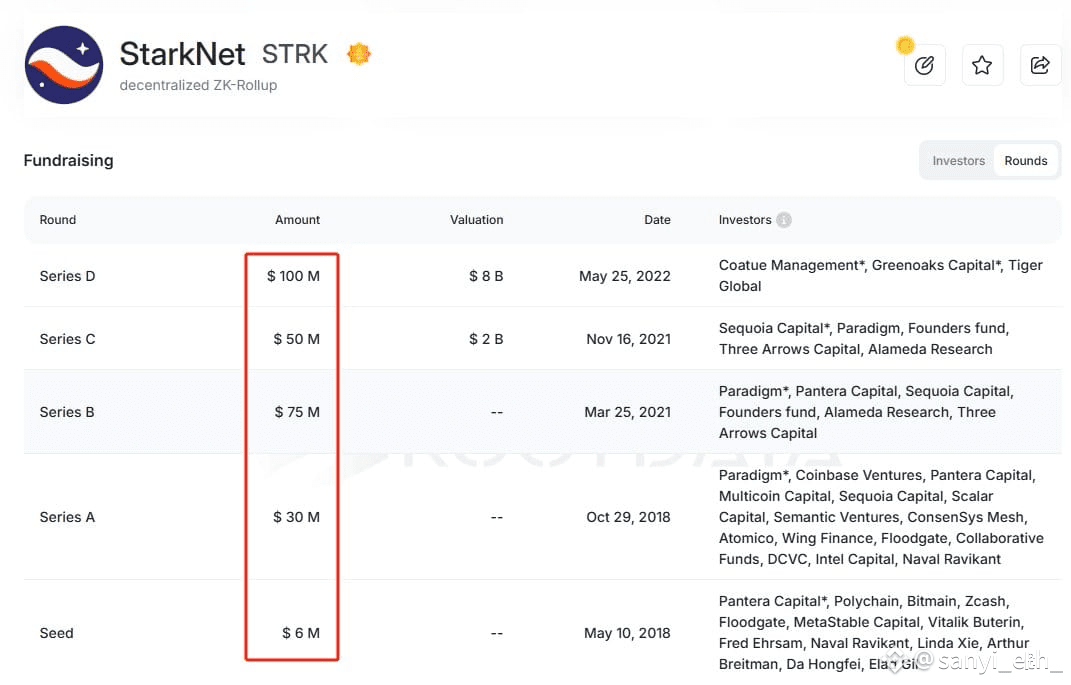The height and width of the screenshot is (685, 1071).
Task: Click the Valuation column header
Action: click(476, 220)
